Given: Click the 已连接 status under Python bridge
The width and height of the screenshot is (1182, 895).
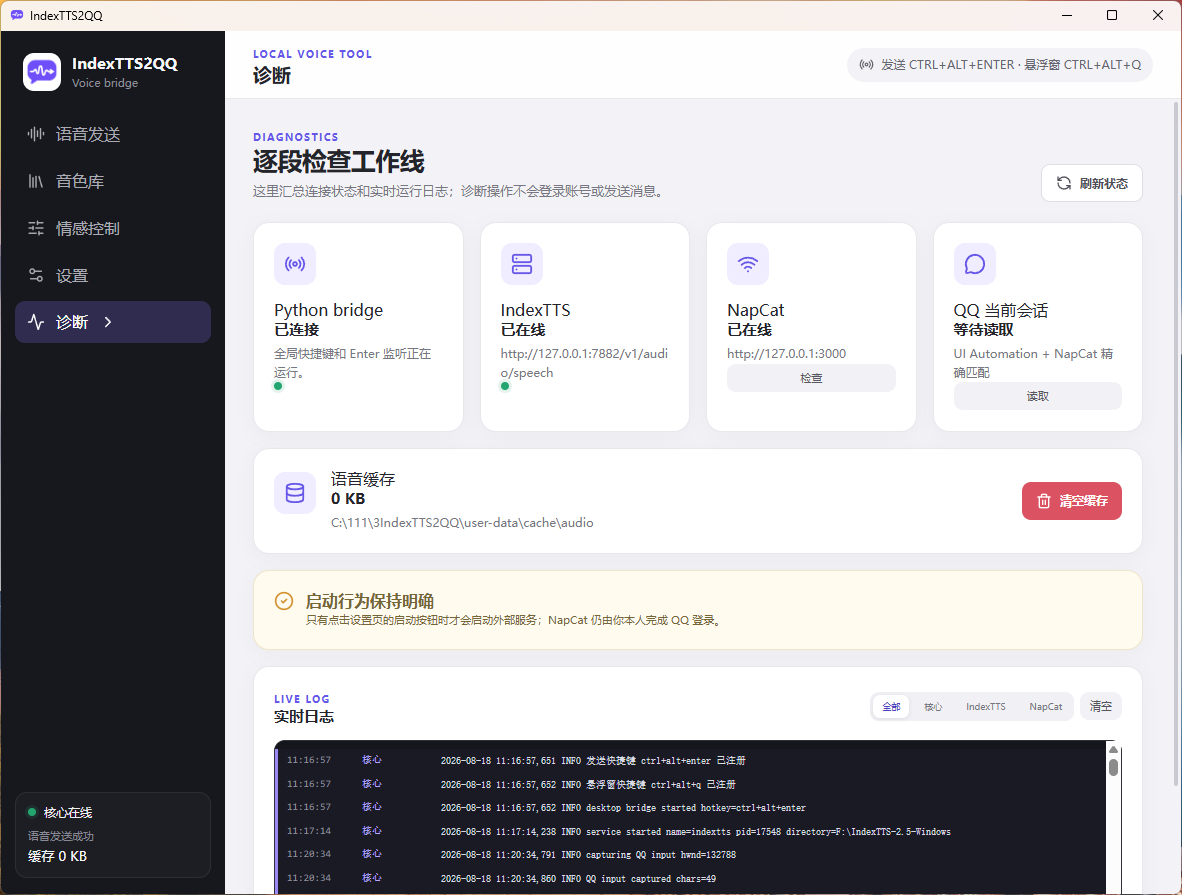Looking at the screenshot, I should [296, 329].
